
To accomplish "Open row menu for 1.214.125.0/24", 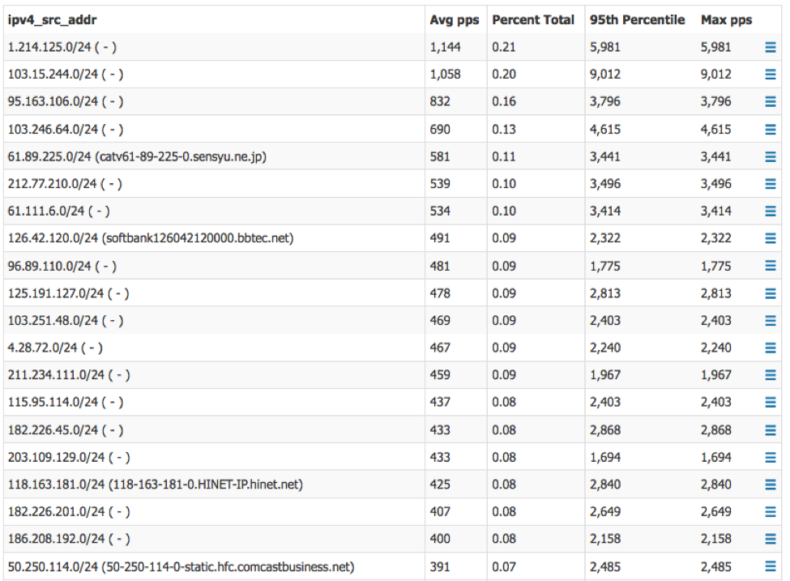I will (770, 47).
